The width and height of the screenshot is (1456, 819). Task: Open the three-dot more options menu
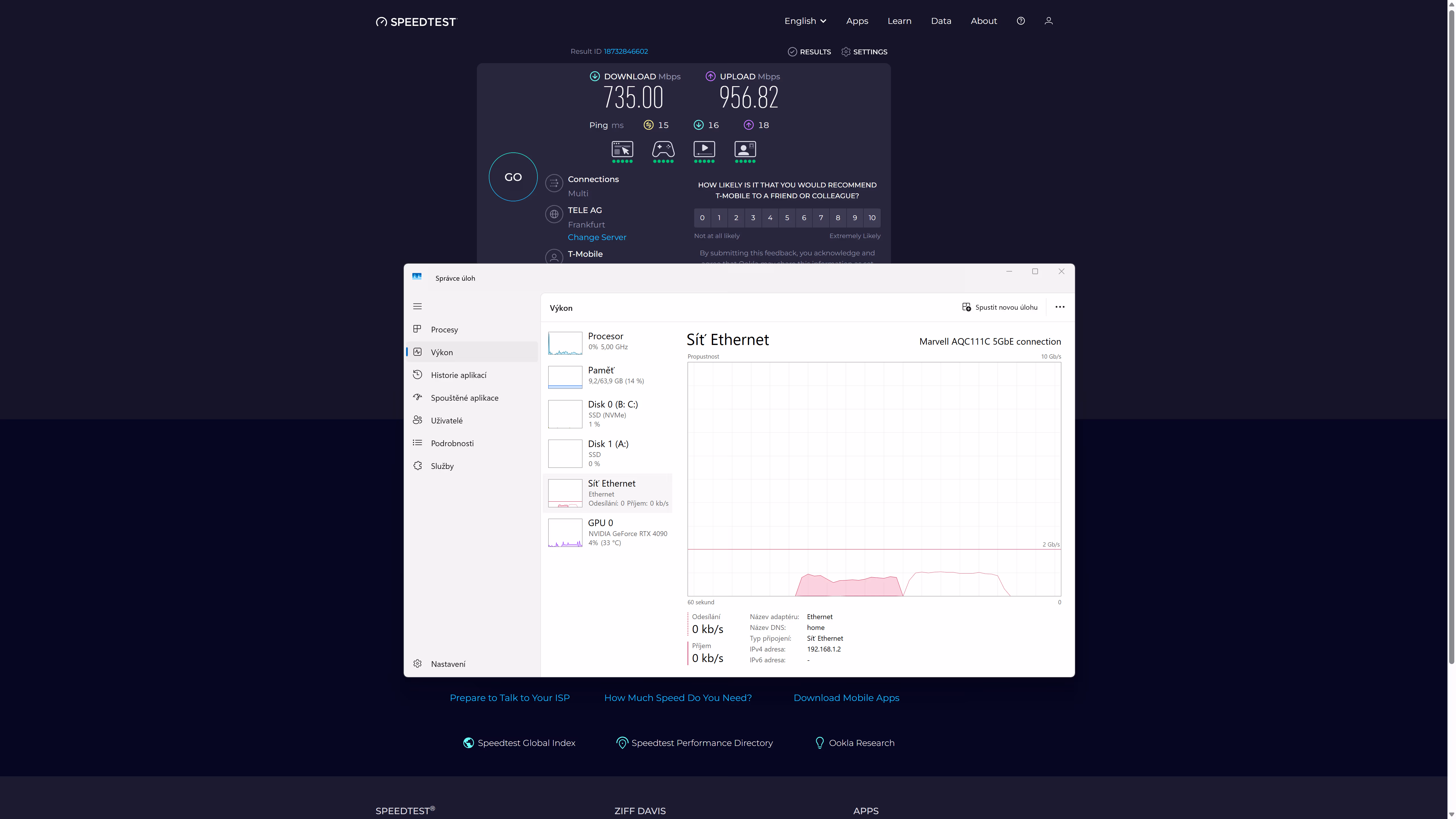click(x=1060, y=307)
